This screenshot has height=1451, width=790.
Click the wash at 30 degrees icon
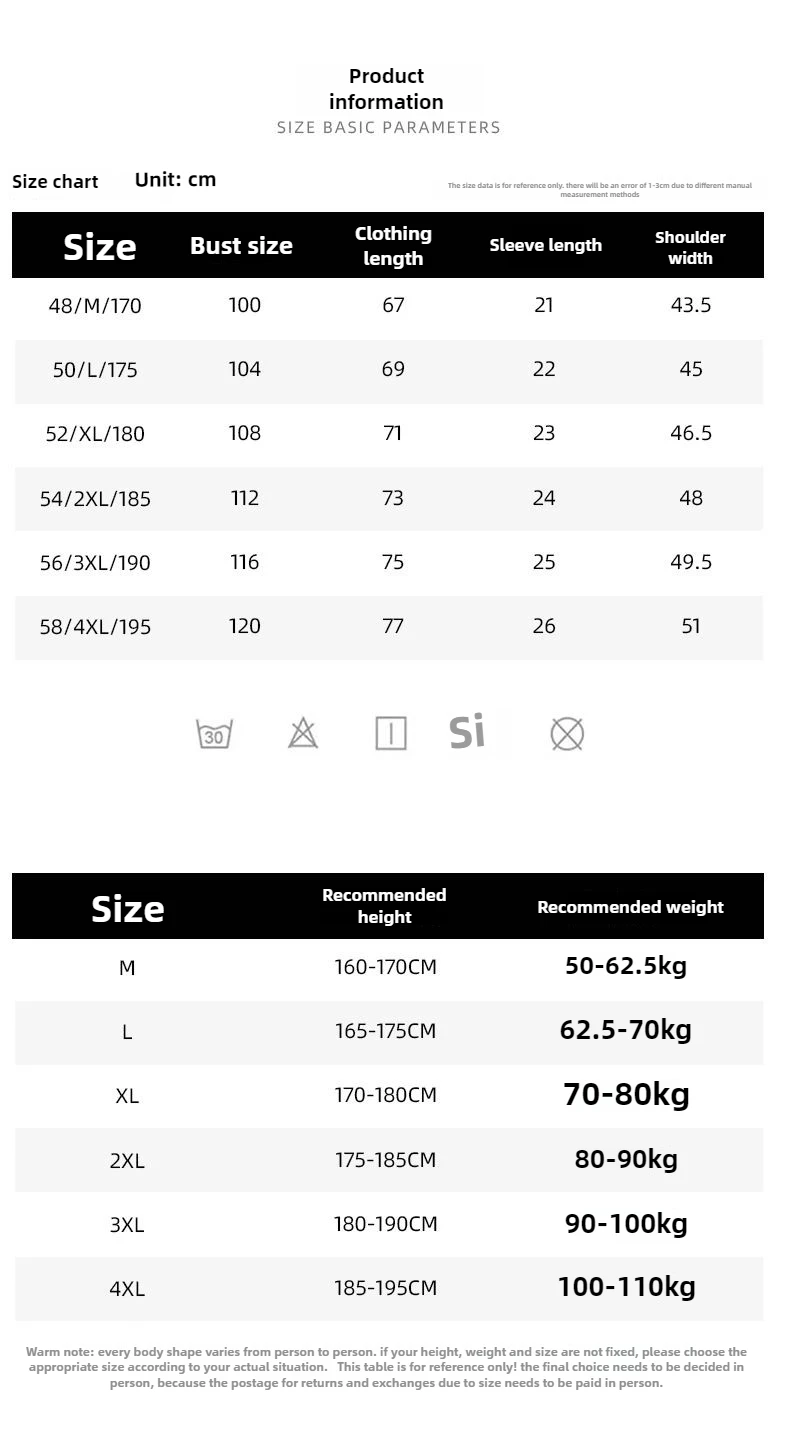pyautogui.click(x=214, y=734)
